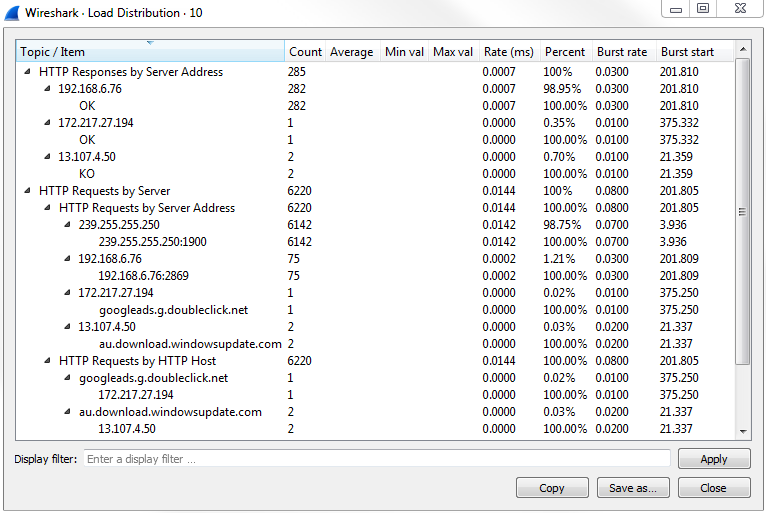Click the scrollbar down arrow

pyautogui.click(x=743, y=431)
